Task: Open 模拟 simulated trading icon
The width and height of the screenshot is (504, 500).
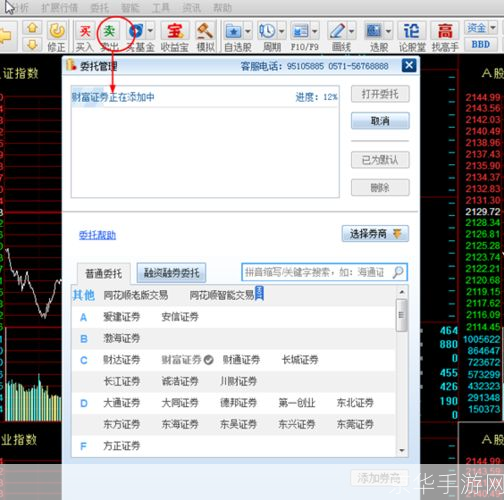Action: pyautogui.click(x=205, y=31)
